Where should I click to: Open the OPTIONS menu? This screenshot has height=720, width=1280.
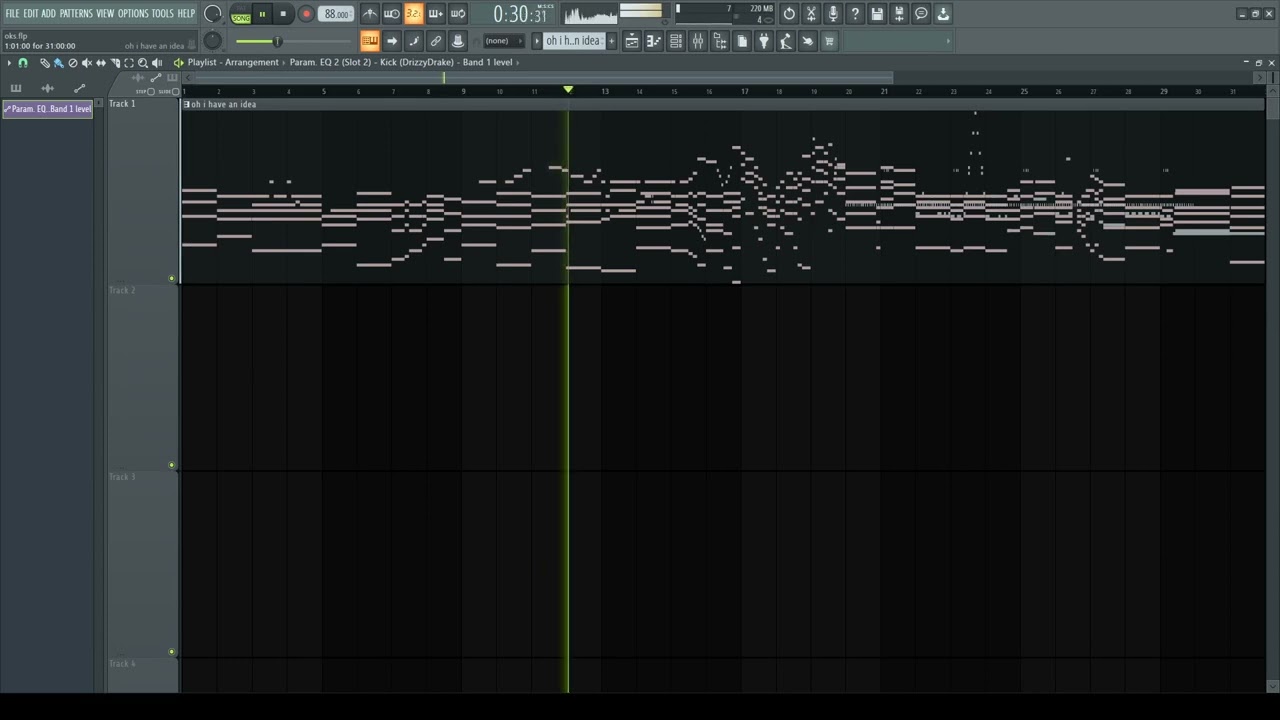[x=133, y=13]
